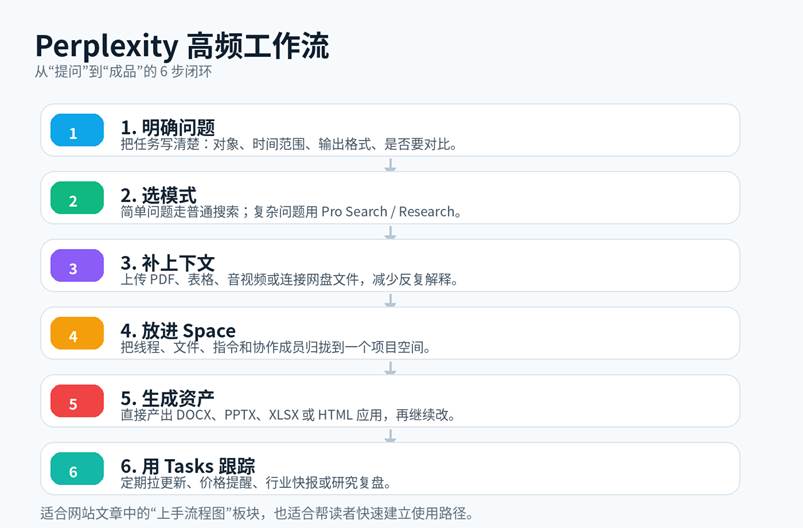
Task: Click the subtitle about the 6 步闭环
Action: (123, 72)
